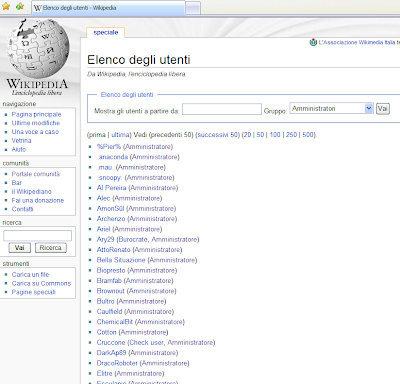
Task: Open the Vetrina link
Action: click(21, 140)
